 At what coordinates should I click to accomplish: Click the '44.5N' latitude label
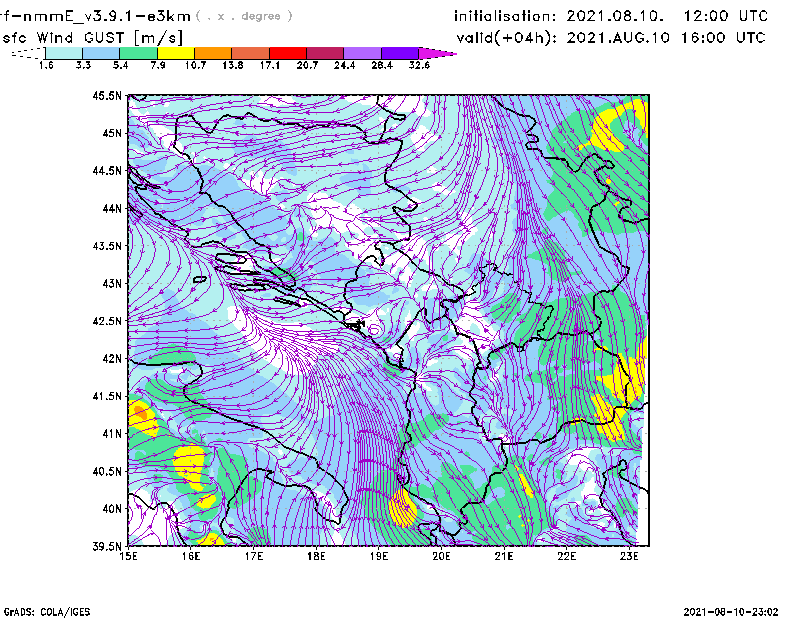107,170
